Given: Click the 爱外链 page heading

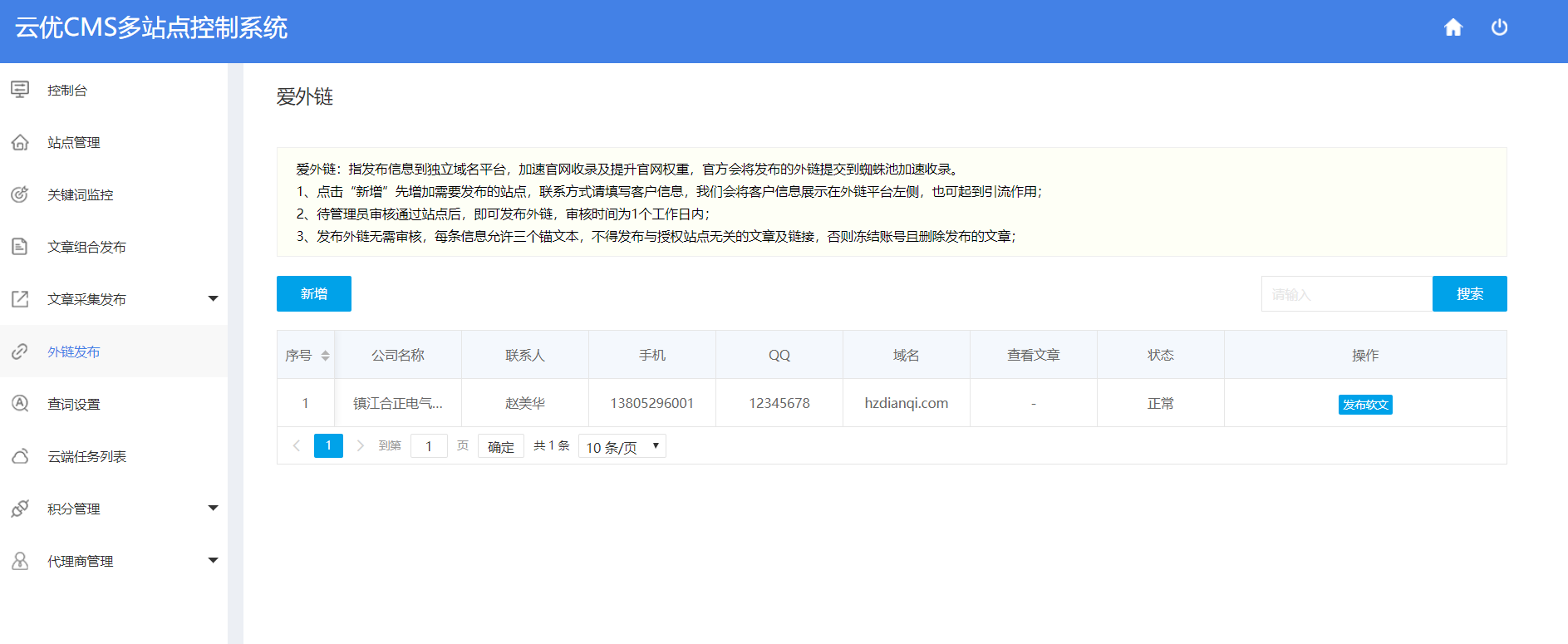Looking at the screenshot, I should (x=305, y=96).
